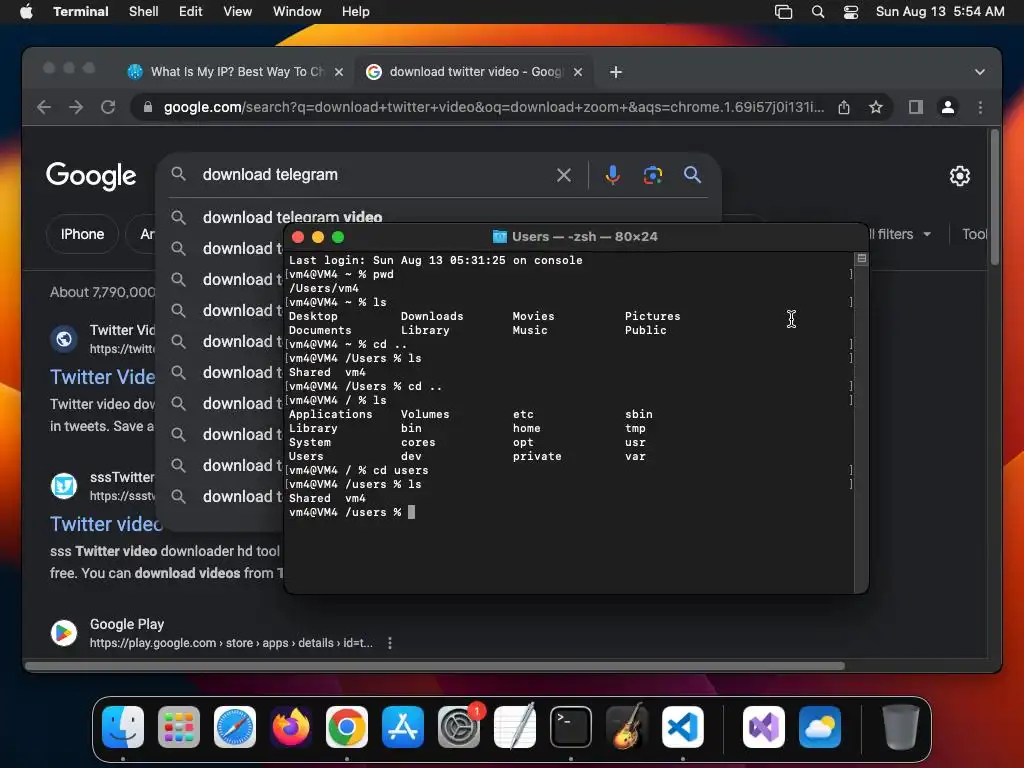Open Google Play result options menu
Screen dimensions: 1024x768
pyautogui.click(x=390, y=643)
